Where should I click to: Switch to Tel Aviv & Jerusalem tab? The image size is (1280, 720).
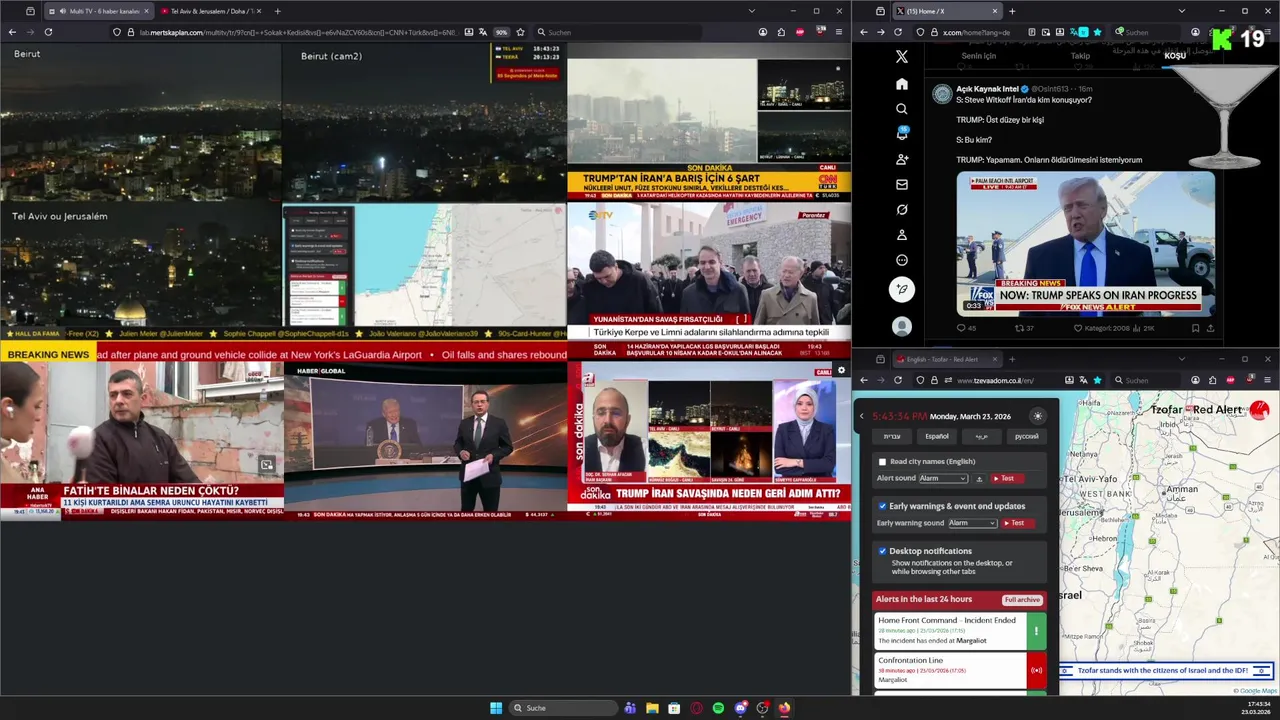(210, 11)
